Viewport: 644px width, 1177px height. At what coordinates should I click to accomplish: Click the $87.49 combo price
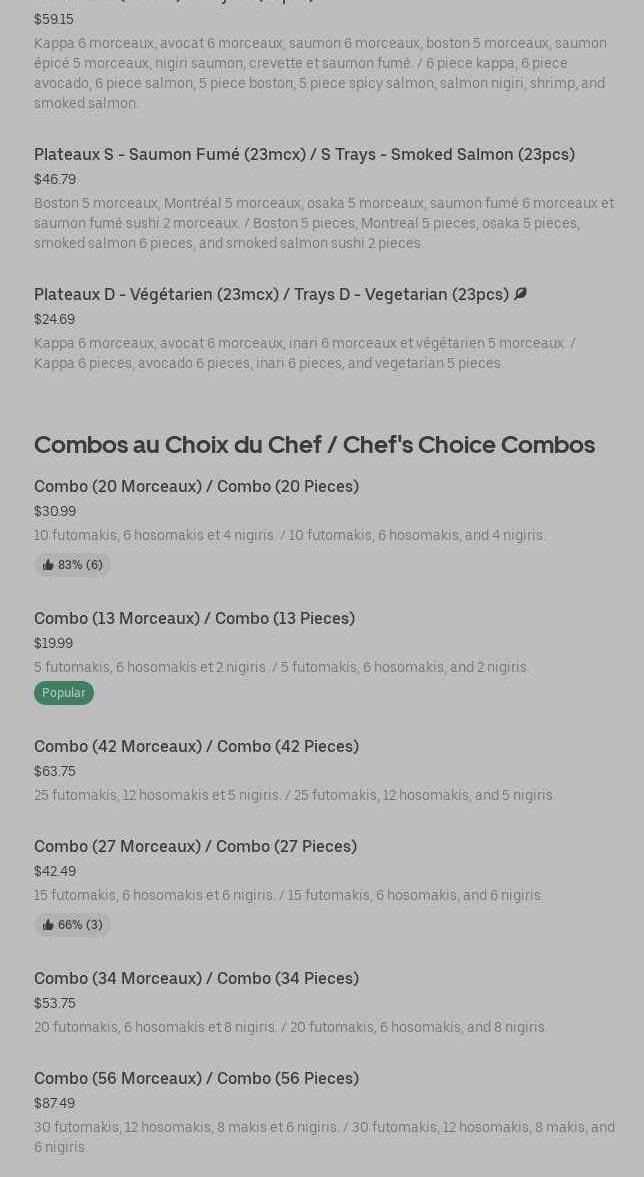coord(54,1103)
